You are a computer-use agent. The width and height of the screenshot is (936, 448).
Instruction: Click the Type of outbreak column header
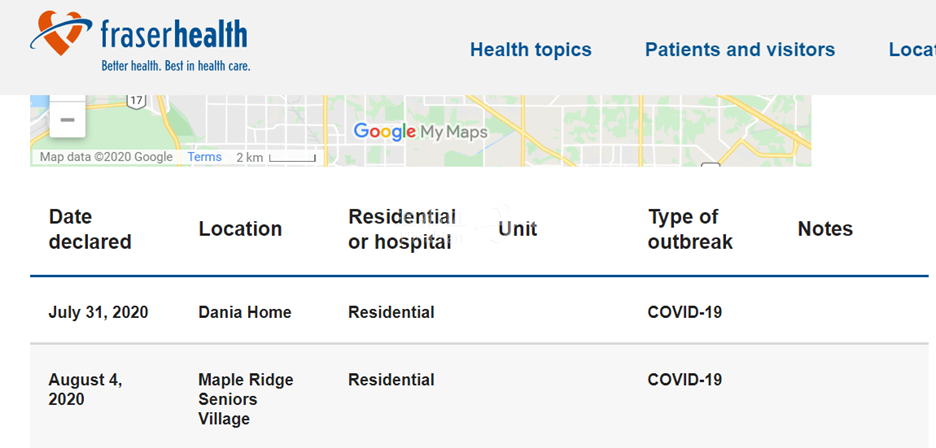point(691,229)
